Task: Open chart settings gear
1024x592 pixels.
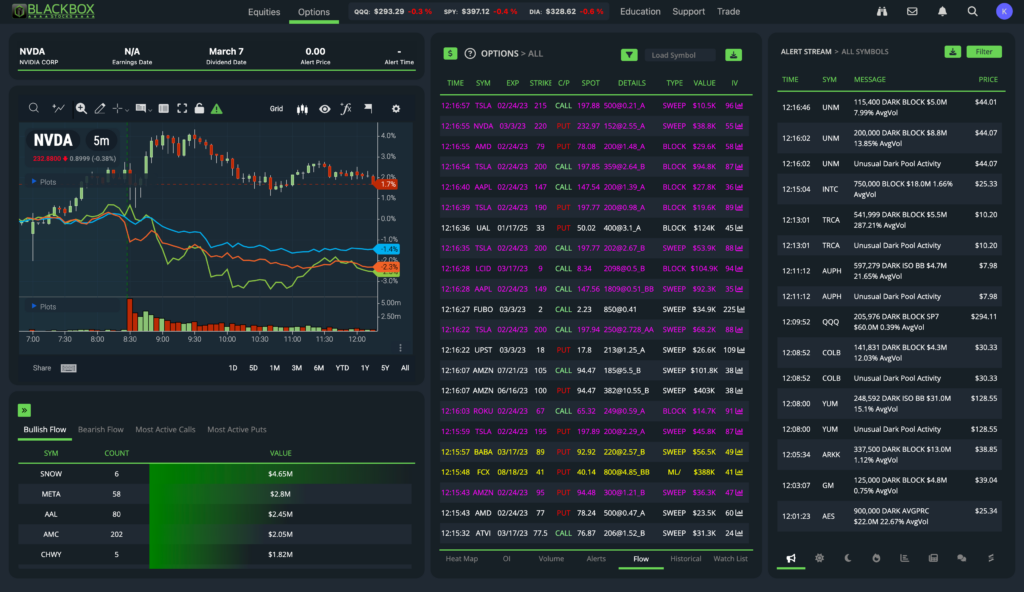Action: [396, 108]
